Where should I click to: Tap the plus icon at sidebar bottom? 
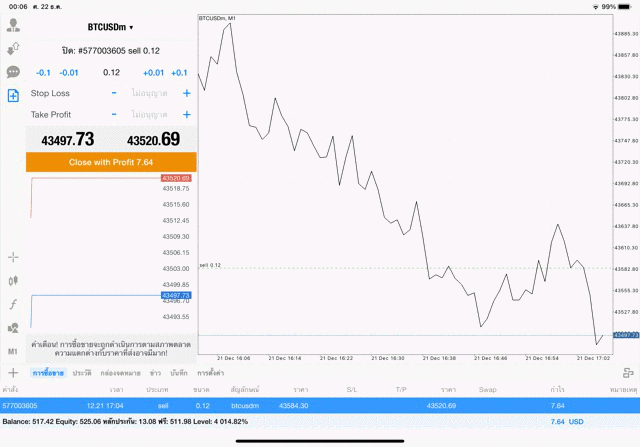click(x=13, y=372)
